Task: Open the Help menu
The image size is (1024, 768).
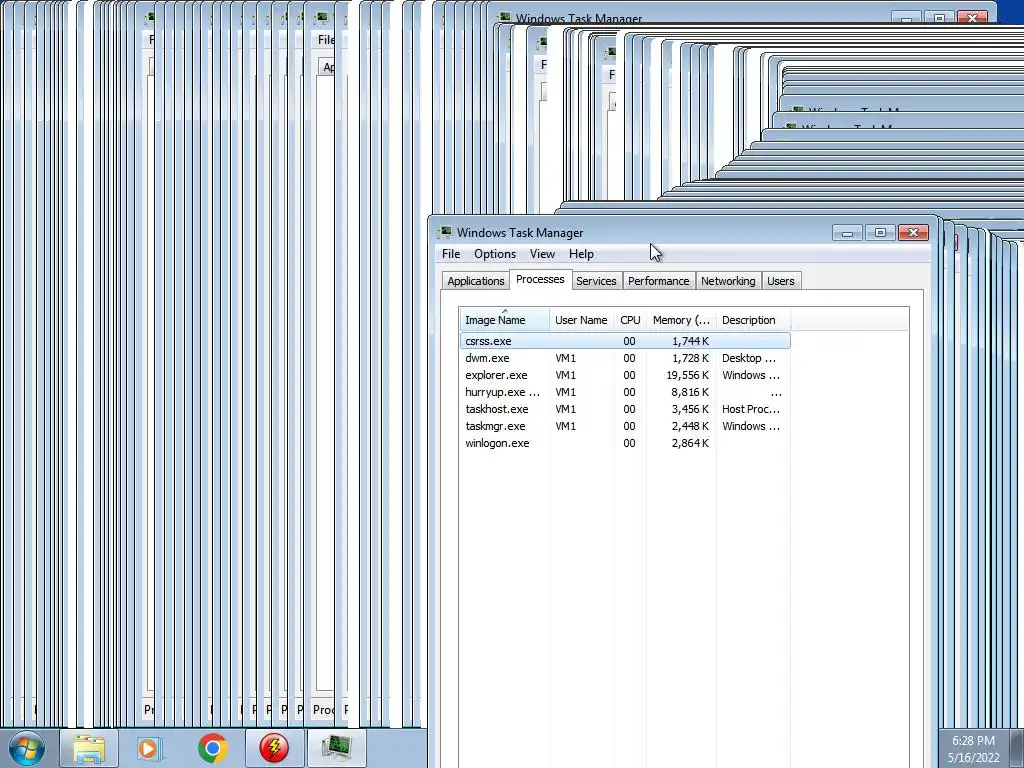Action: click(581, 254)
